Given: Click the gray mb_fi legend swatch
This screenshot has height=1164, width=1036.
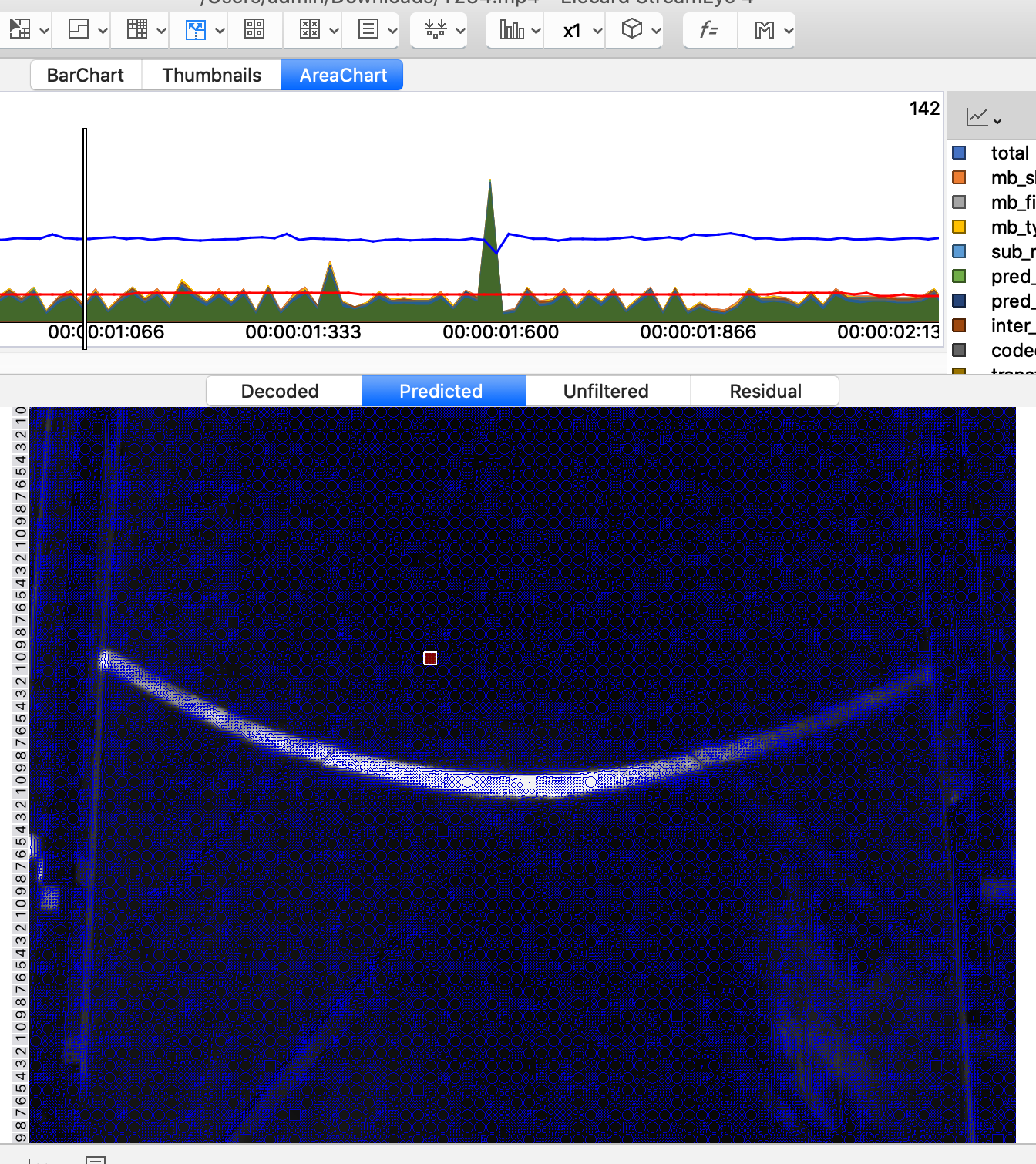Looking at the screenshot, I should pyautogui.click(x=959, y=202).
